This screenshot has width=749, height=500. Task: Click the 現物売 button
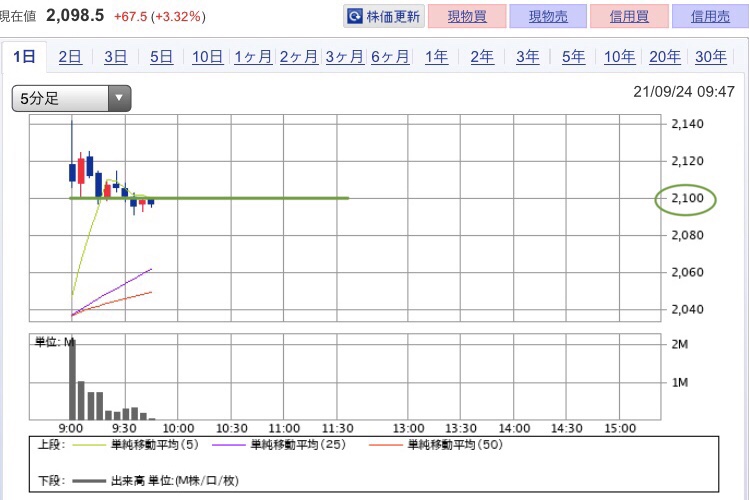point(548,17)
